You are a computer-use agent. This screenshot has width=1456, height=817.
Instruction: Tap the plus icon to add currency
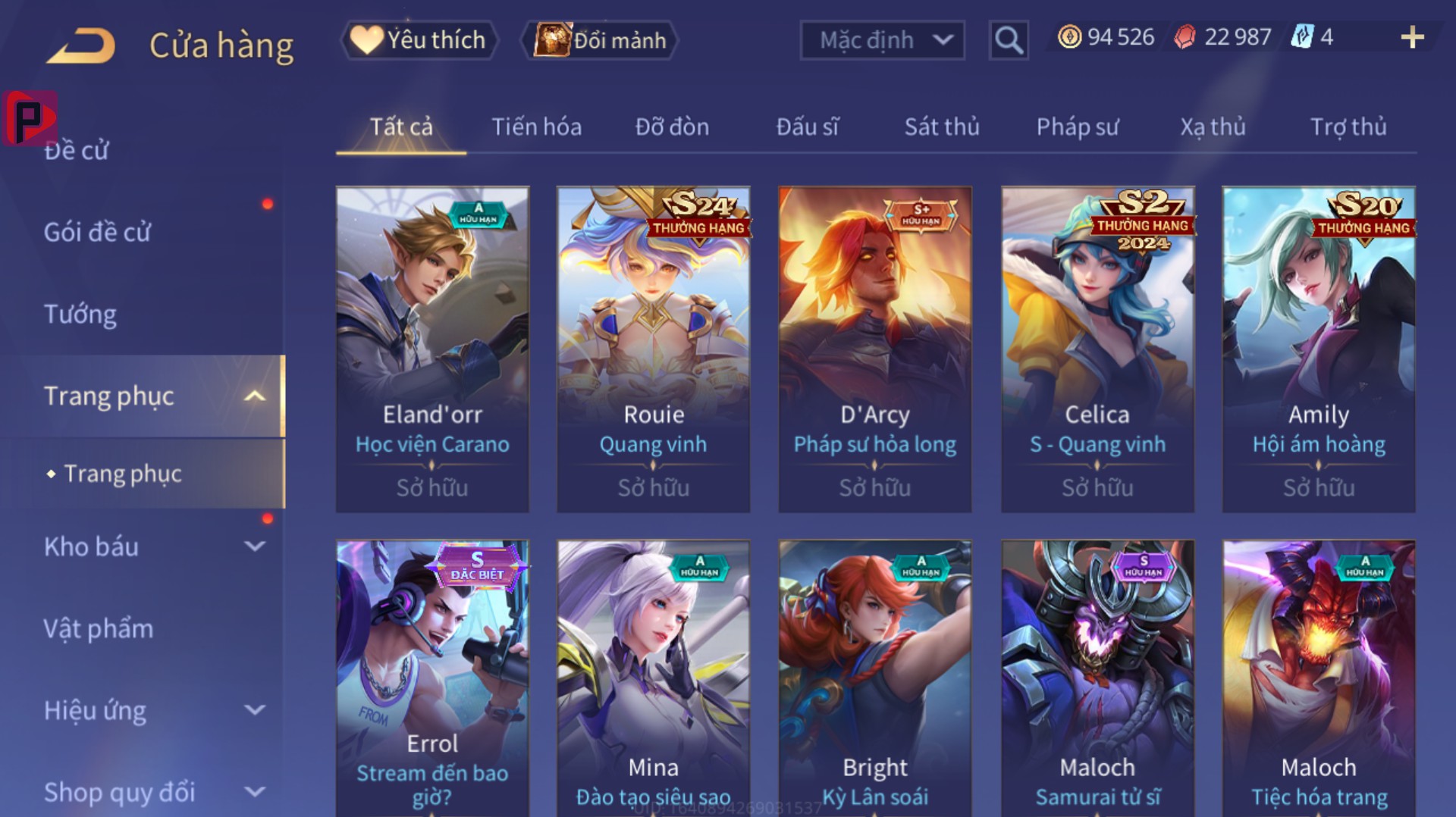(x=1412, y=37)
